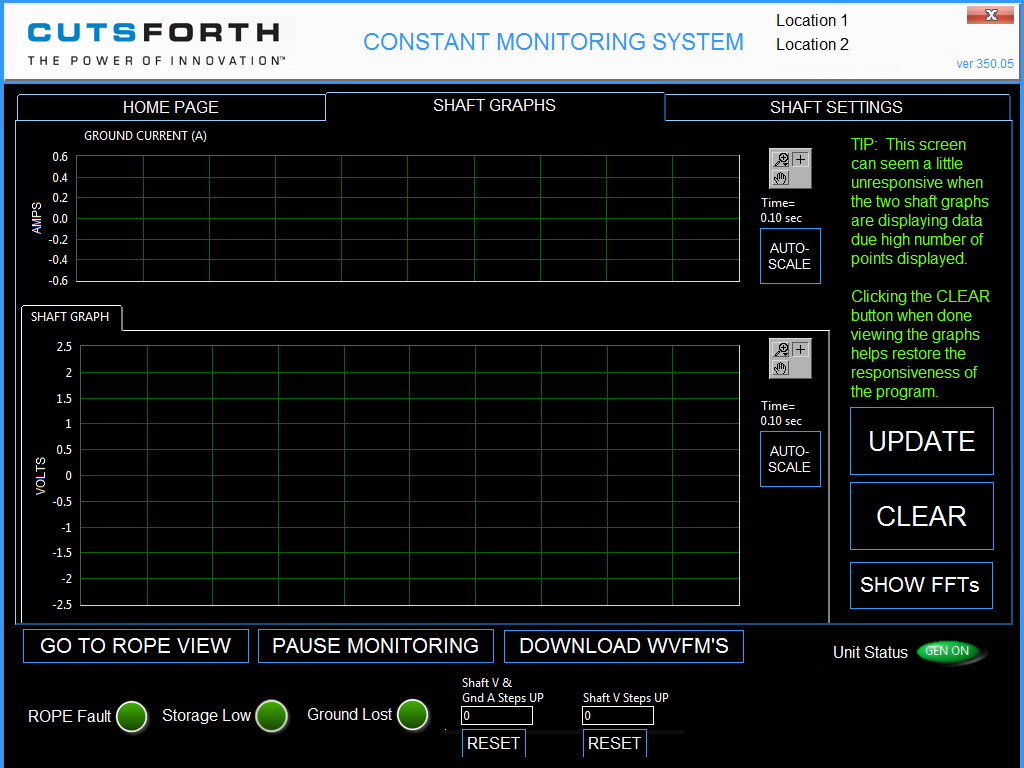Viewport: 1024px width, 768px height.
Task: Clear the graphs with CLEAR button
Action: [921, 516]
